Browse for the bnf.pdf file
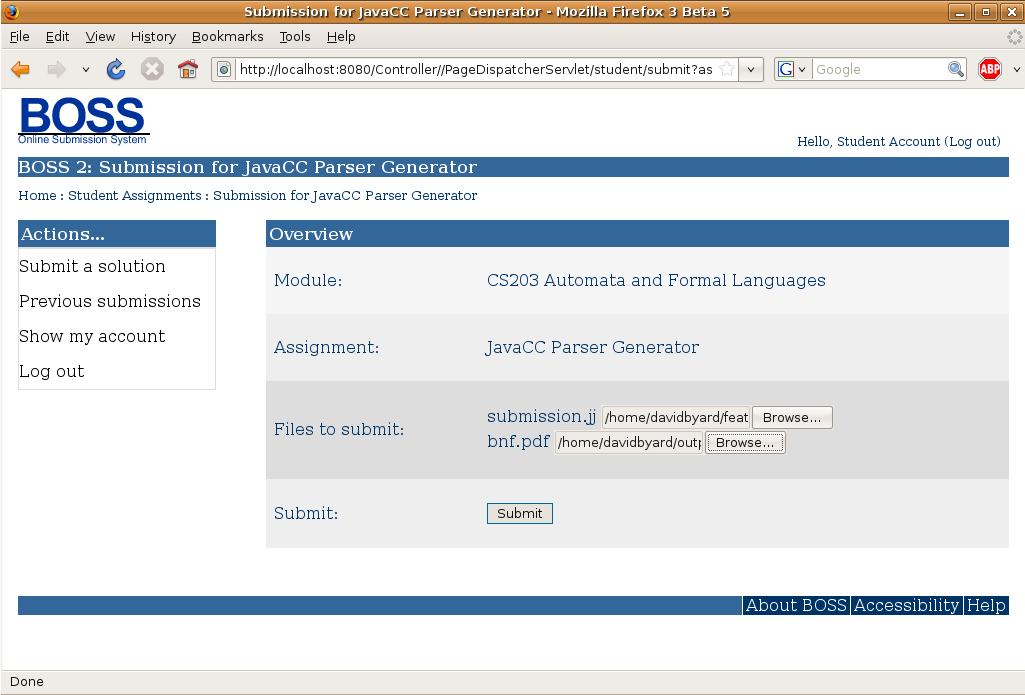 (x=745, y=443)
